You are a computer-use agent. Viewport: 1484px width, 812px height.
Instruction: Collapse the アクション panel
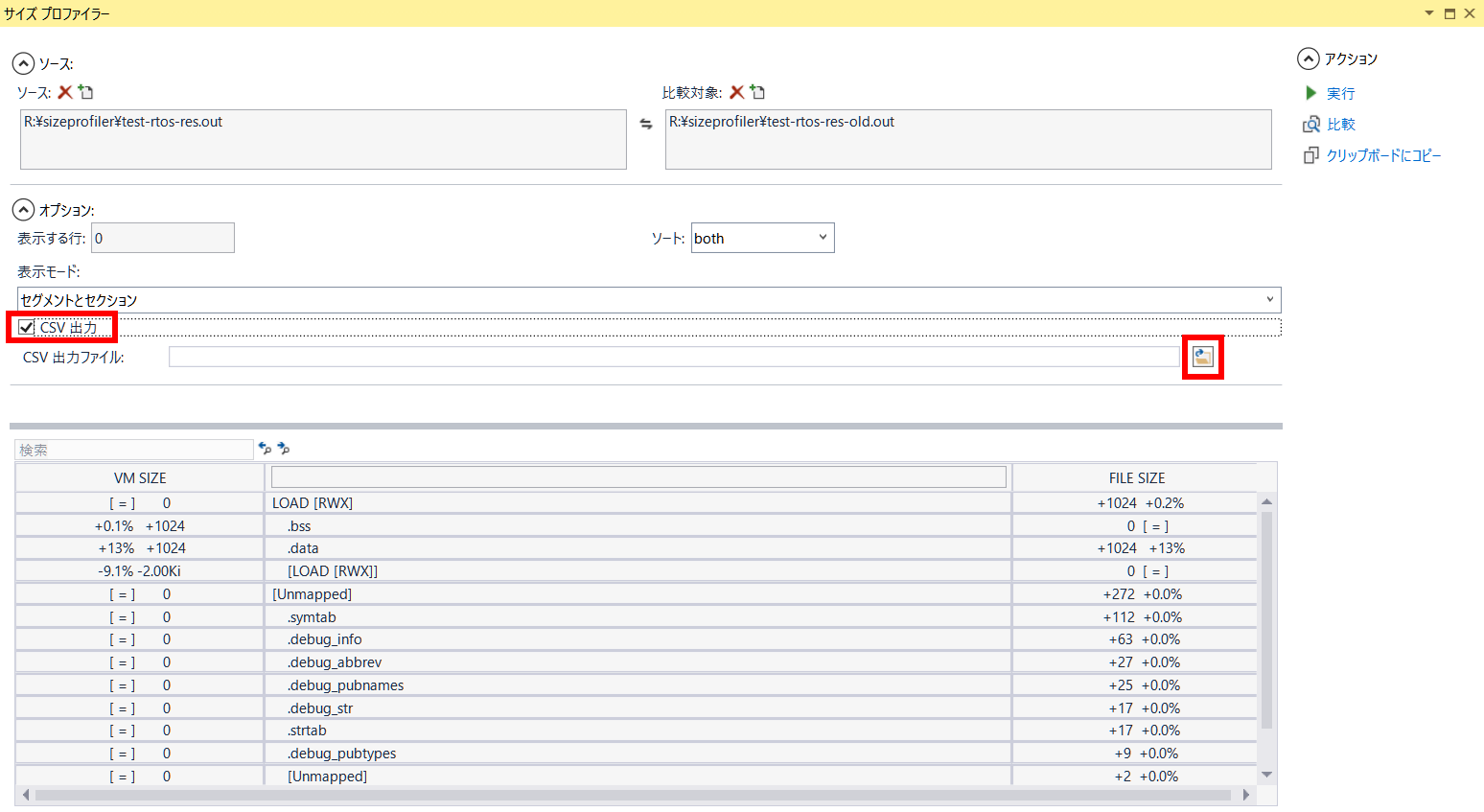click(x=1308, y=58)
